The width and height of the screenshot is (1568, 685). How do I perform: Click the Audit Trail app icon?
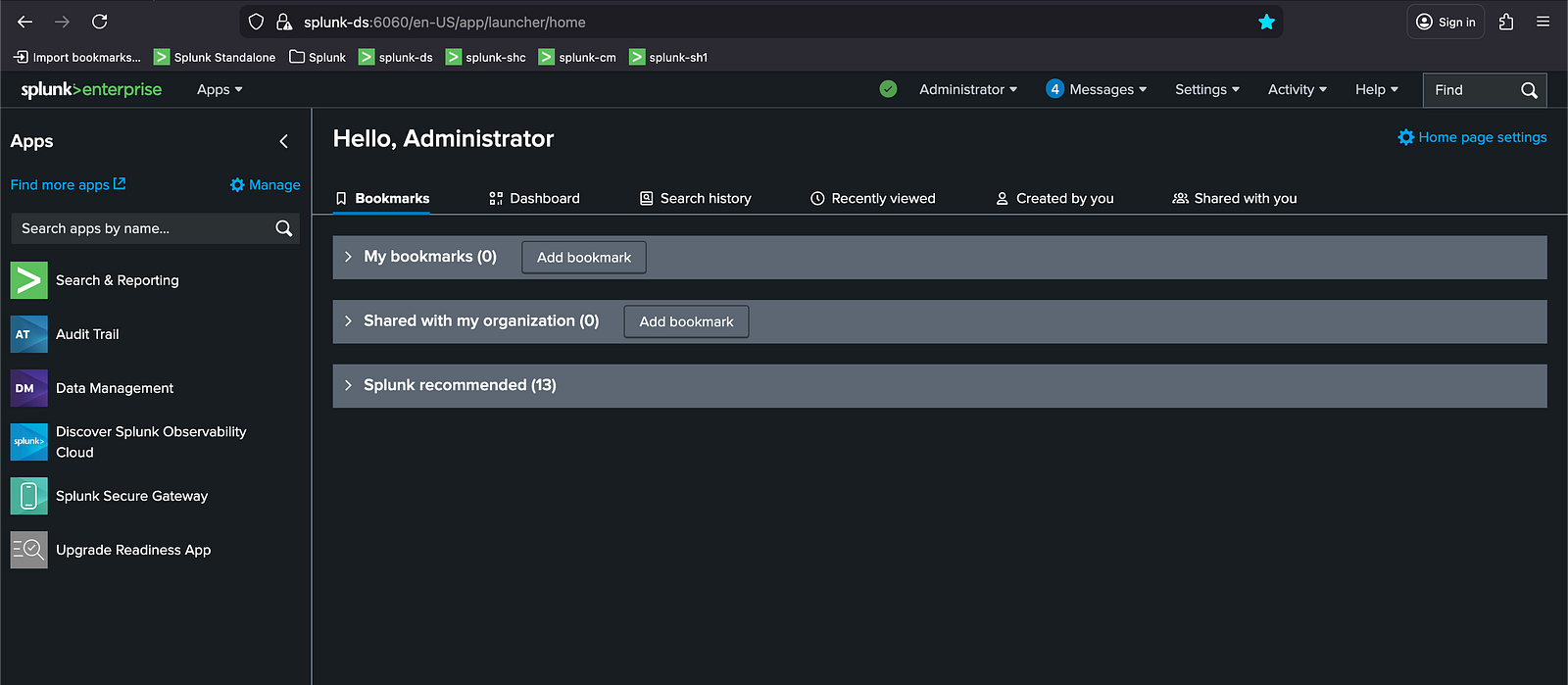(28, 334)
